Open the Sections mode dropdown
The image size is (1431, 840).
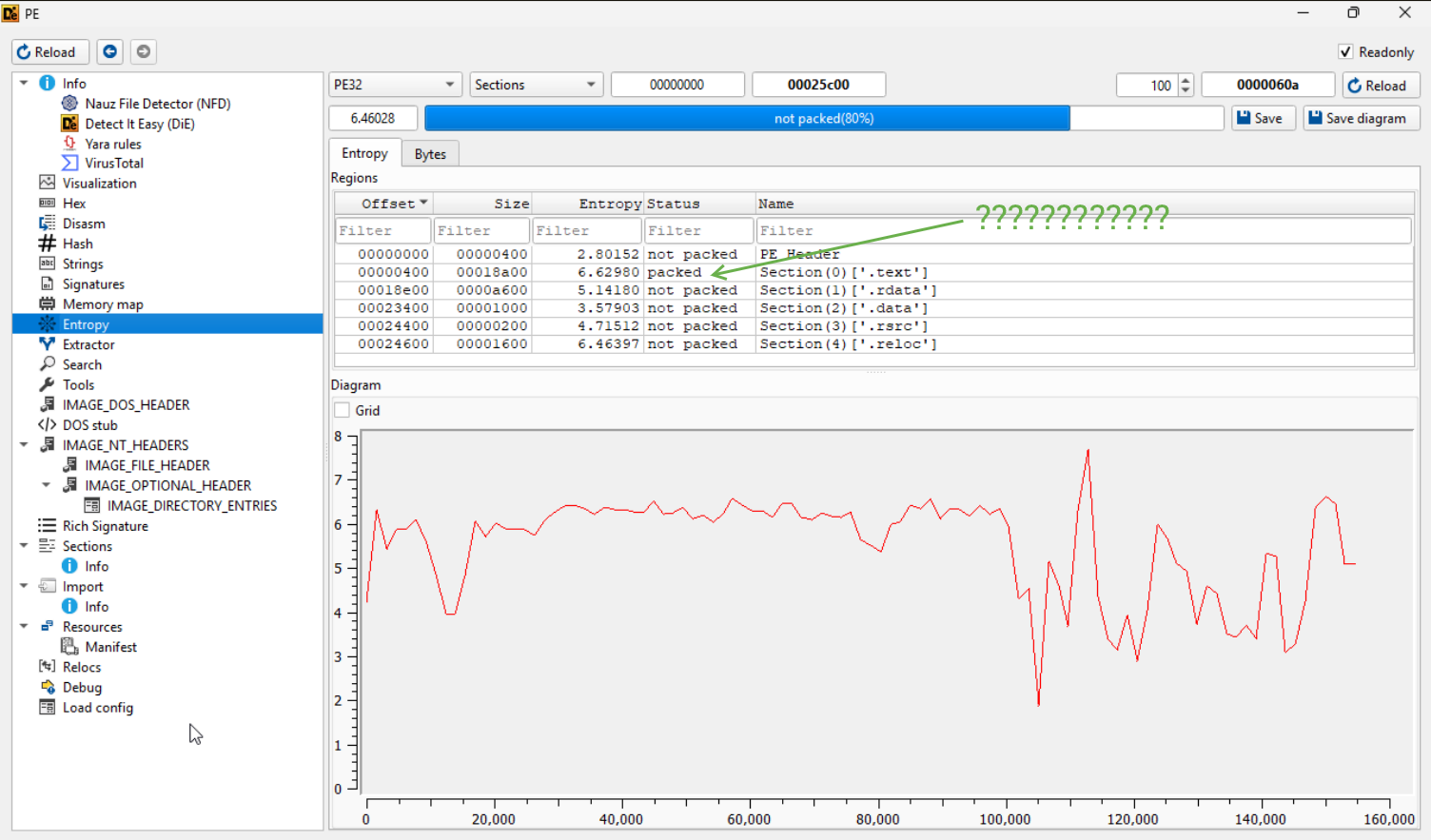click(x=536, y=85)
